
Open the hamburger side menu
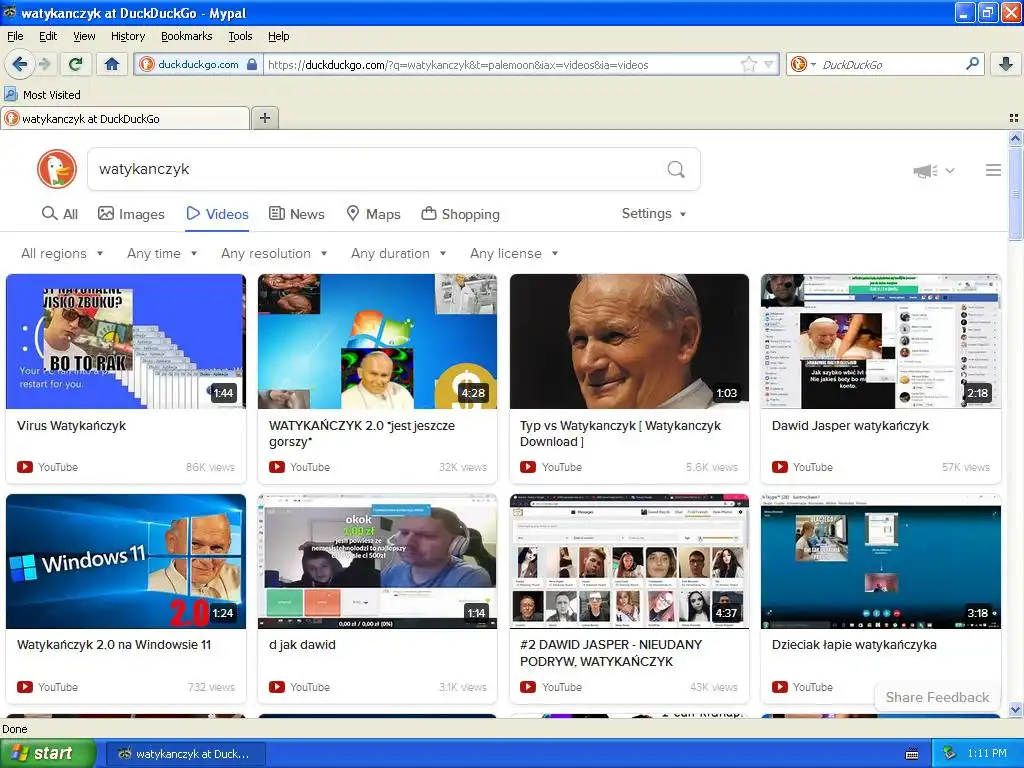(993, 170)
